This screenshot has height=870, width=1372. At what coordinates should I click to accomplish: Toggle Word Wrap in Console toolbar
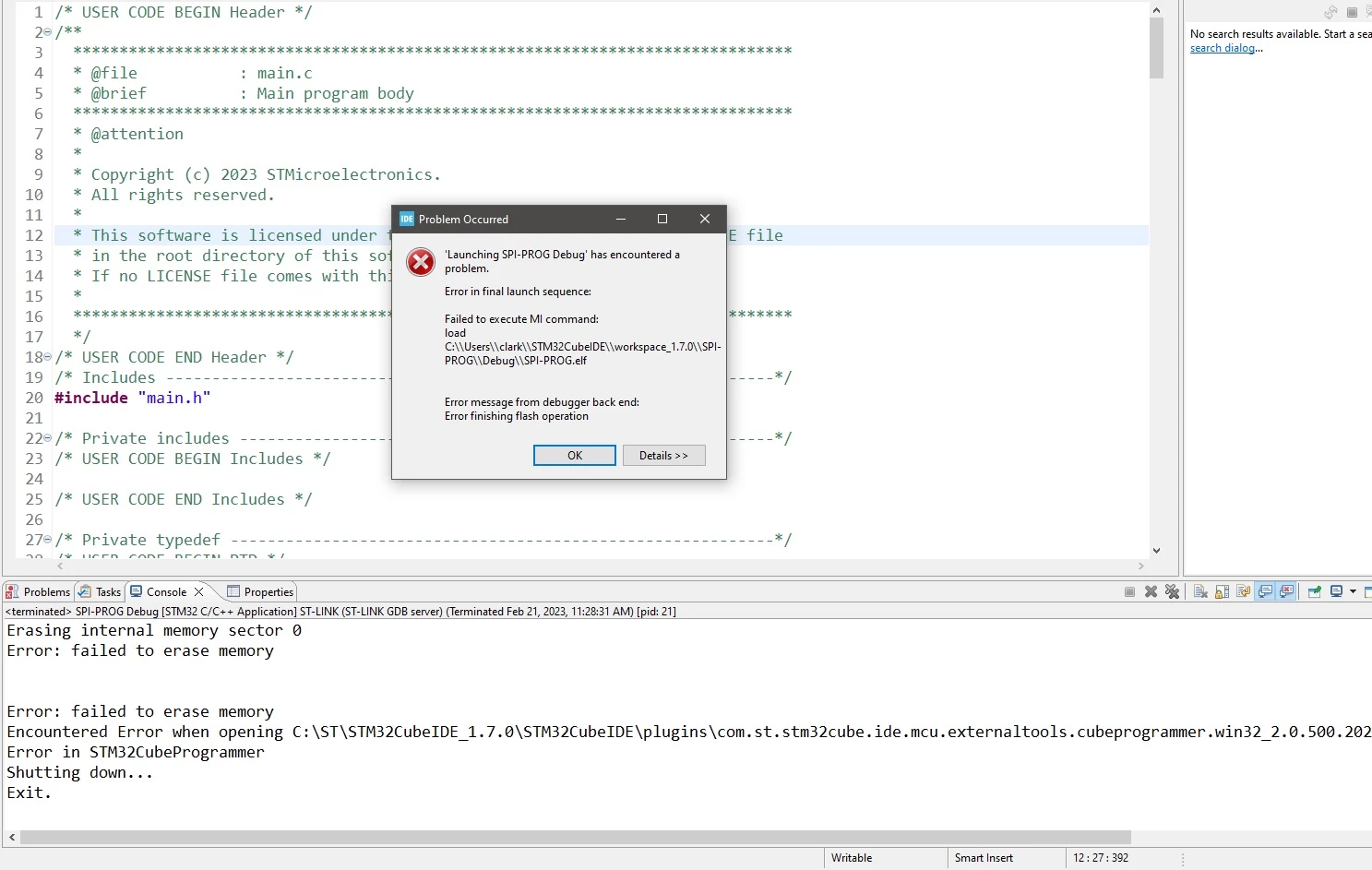1243,592
